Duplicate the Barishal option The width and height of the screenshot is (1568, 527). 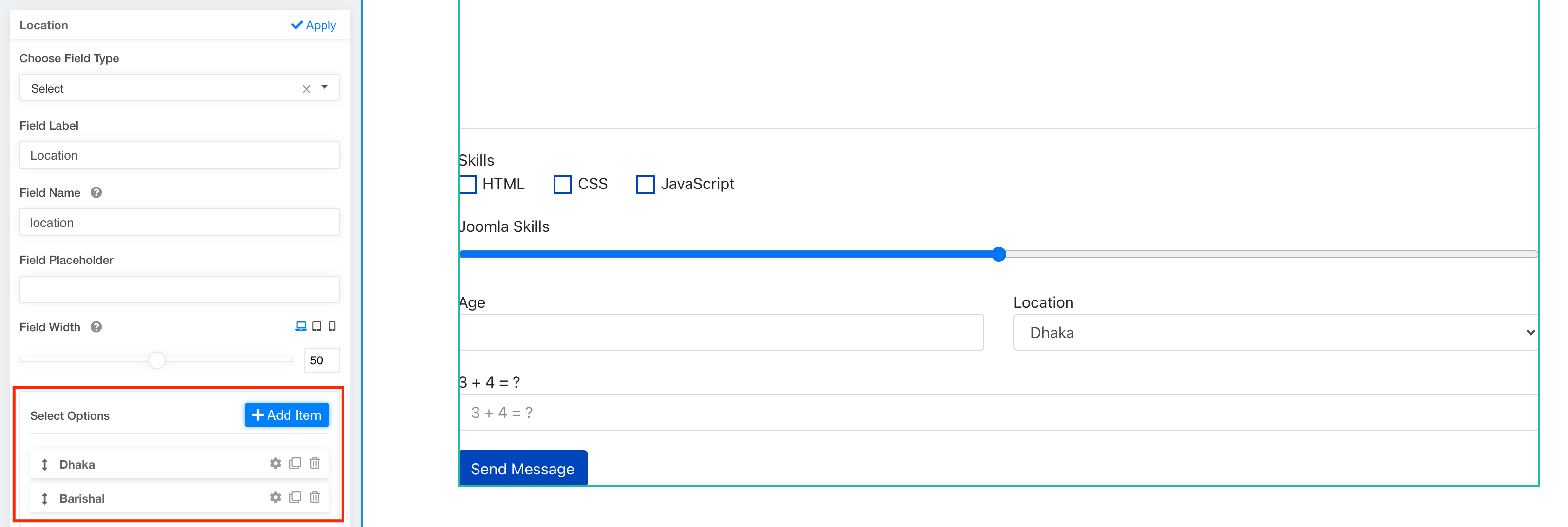[x=295, y=498]
